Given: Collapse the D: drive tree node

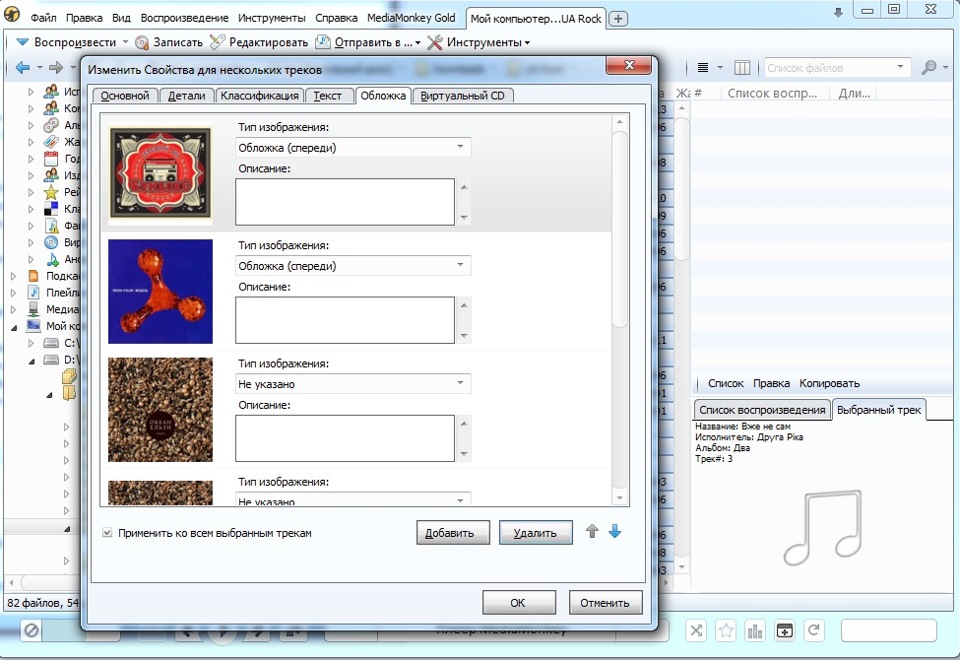Looking at the screenshot, I should [x=31, y=361].
